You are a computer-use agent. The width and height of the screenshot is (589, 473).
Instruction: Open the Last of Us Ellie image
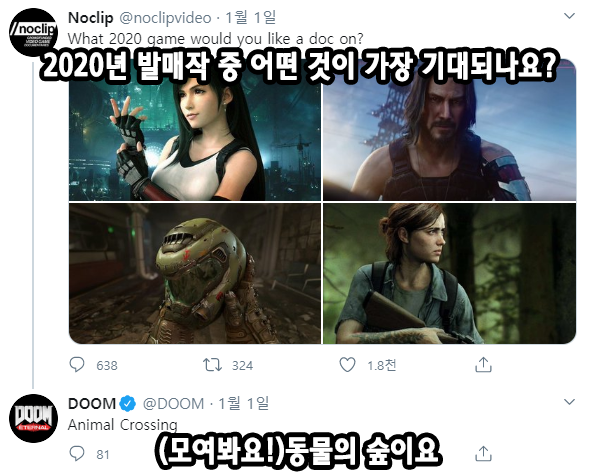pos(449,274)
